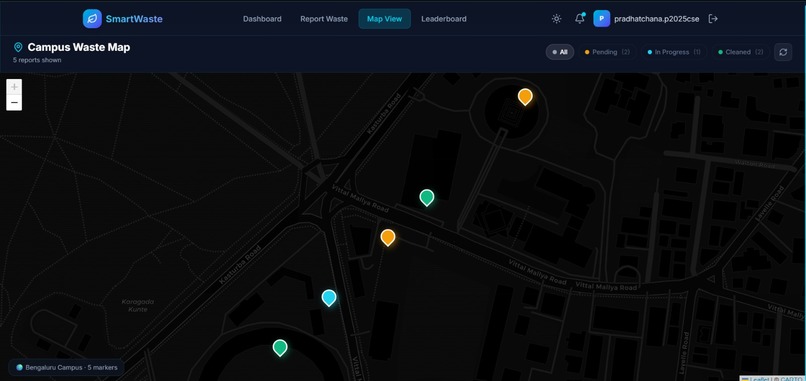Go to the Dashboard tab
Screen dimensions: 806x381
coord(262,19)
